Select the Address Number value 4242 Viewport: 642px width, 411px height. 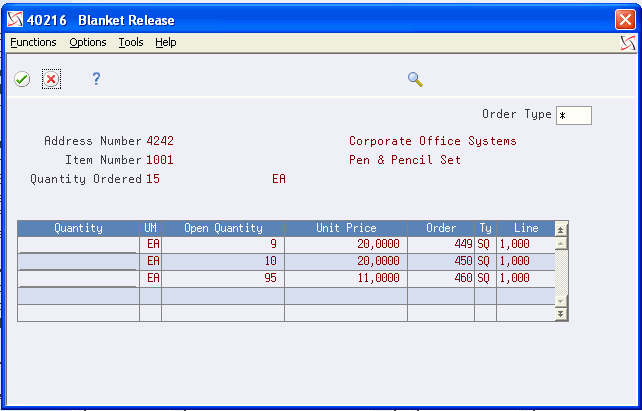pyautogui.click(x=160, y=141)
